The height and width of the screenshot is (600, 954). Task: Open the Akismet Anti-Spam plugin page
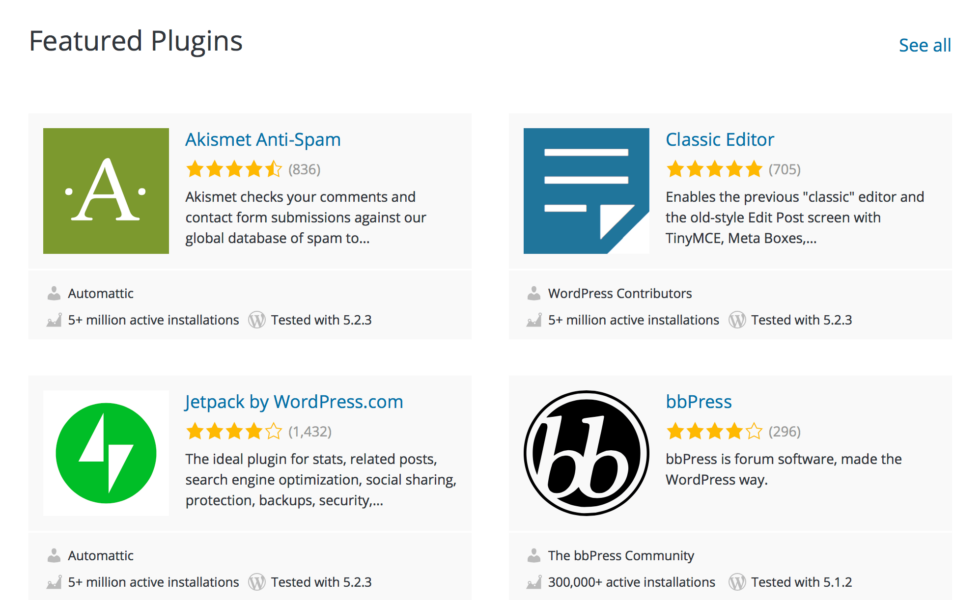pos(263,139)
